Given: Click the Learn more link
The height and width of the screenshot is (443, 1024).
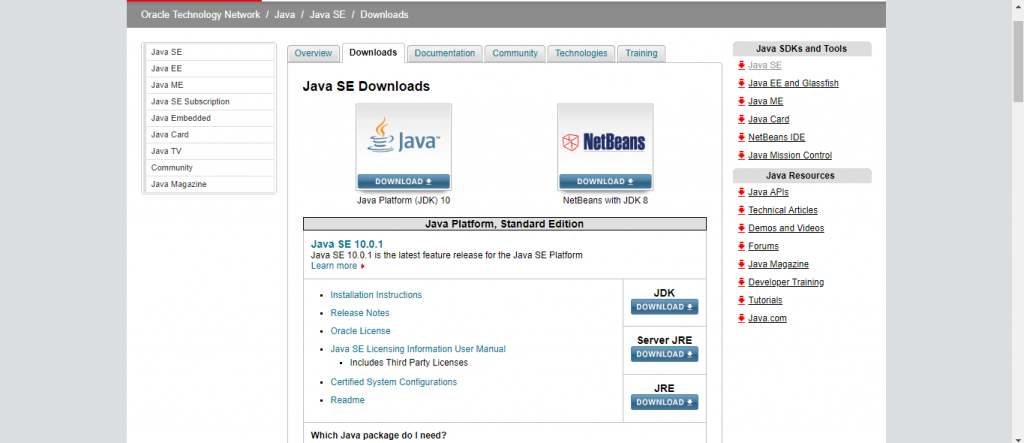Looking at the screenshot, I should [334, 266].
